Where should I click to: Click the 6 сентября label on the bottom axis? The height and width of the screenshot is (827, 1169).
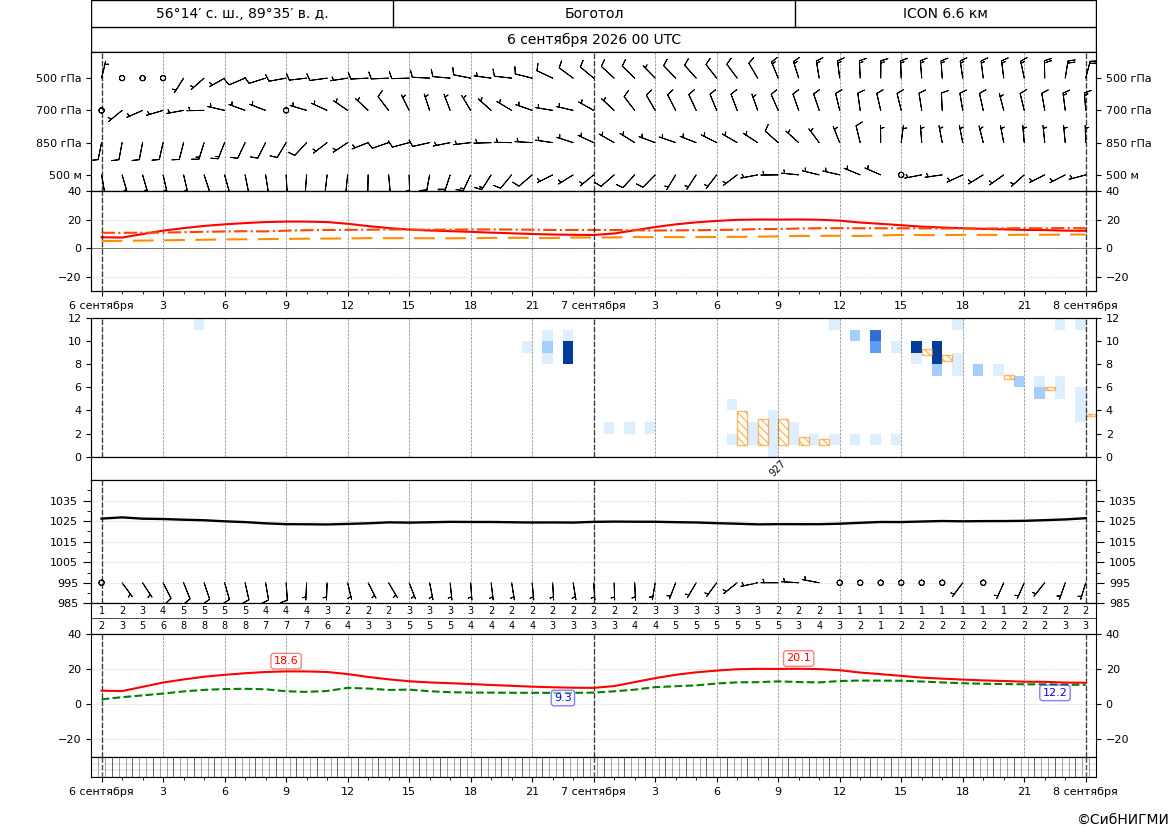101,791
